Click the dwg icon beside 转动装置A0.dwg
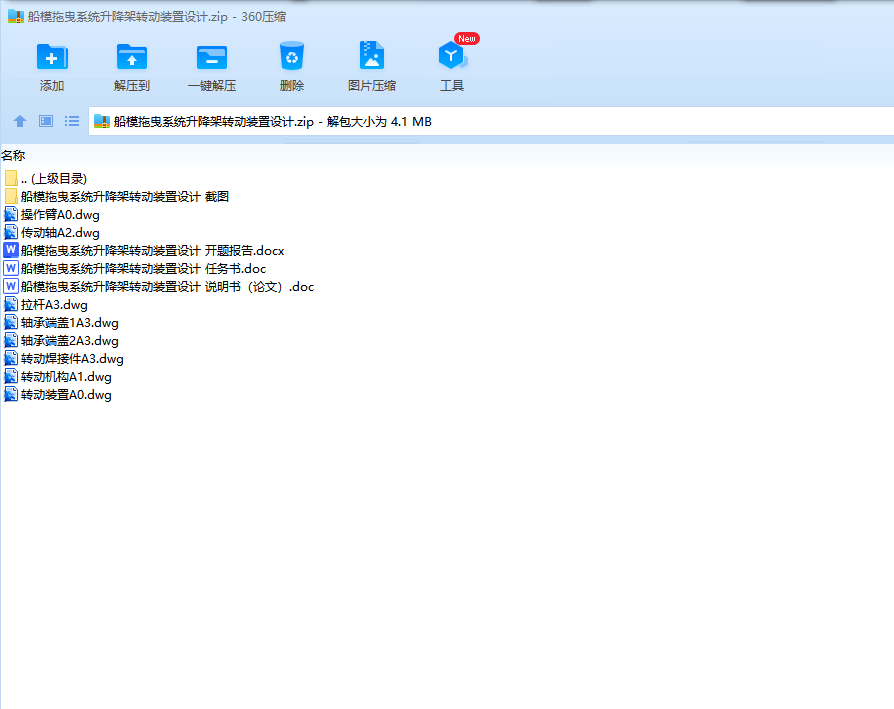Viewport: 894px width, 709px height. (x=11, y=395)
